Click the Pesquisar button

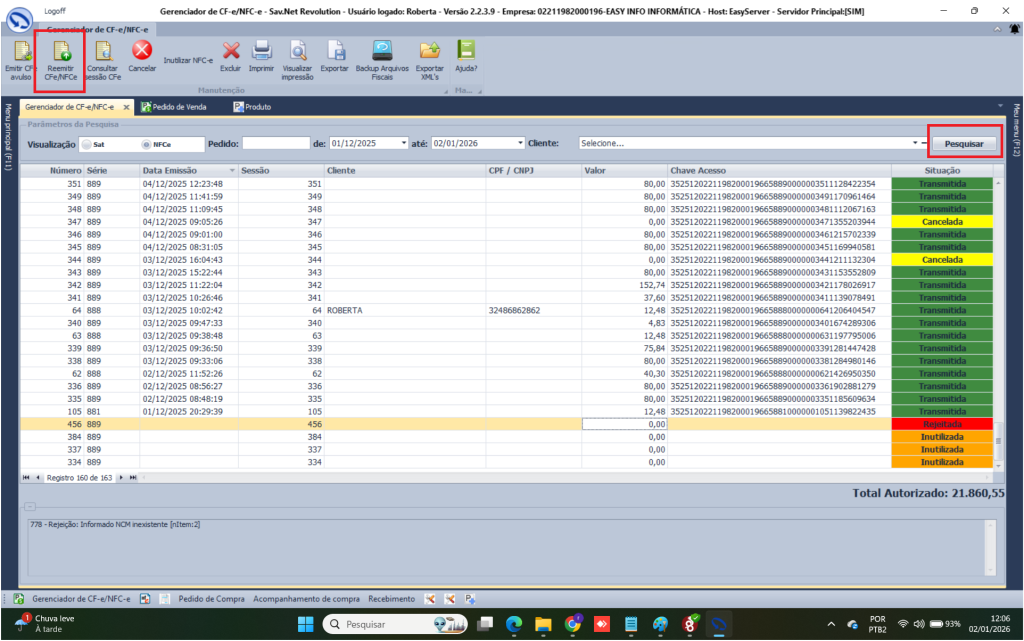tap(964, 144)
